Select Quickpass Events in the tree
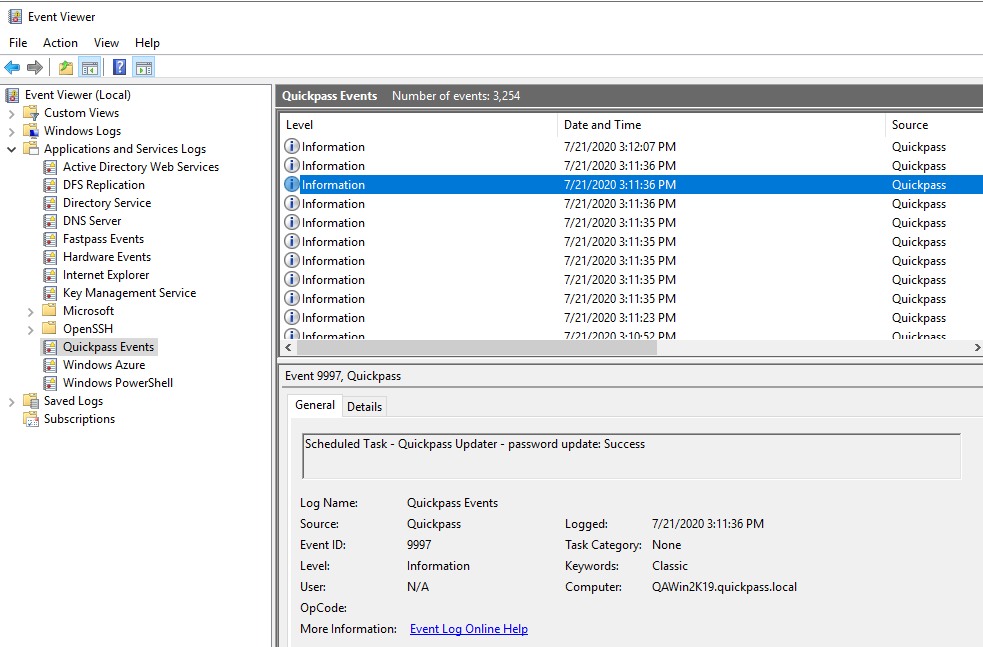Viewport: 983px width, 647px height. click(x=108, y=347)
